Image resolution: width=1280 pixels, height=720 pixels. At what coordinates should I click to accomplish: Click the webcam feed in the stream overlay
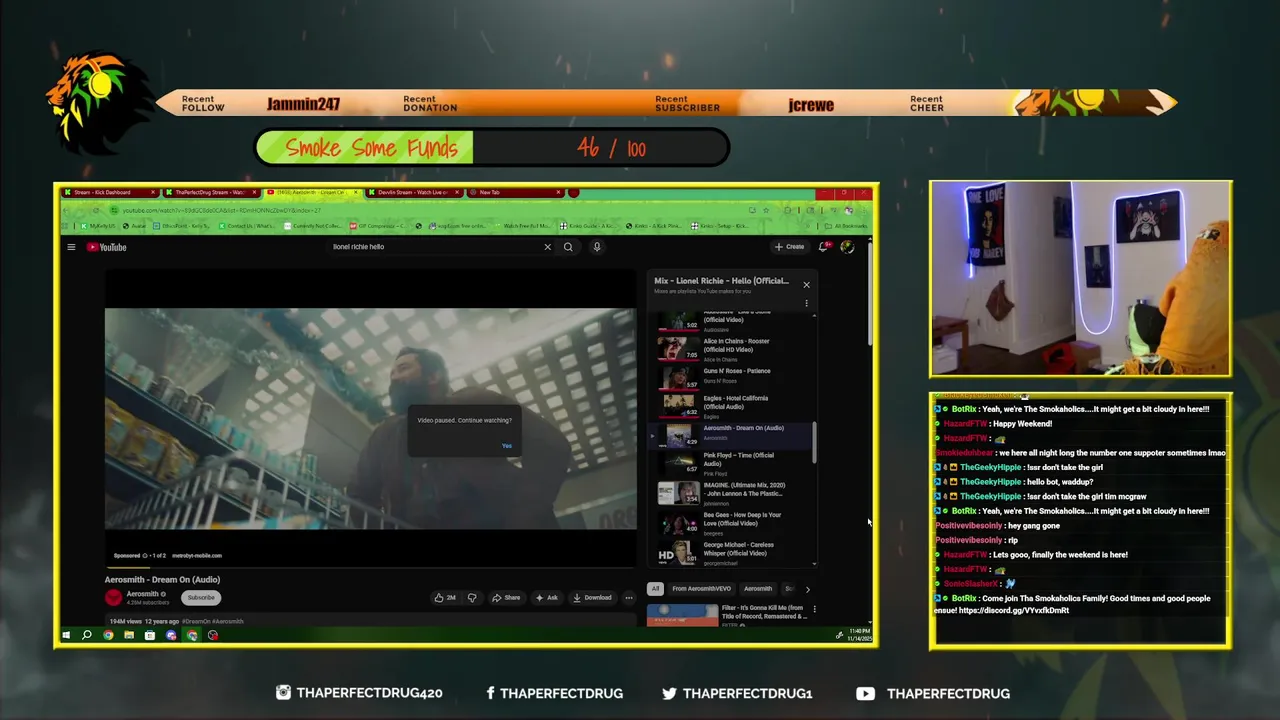pos(1081,279)
